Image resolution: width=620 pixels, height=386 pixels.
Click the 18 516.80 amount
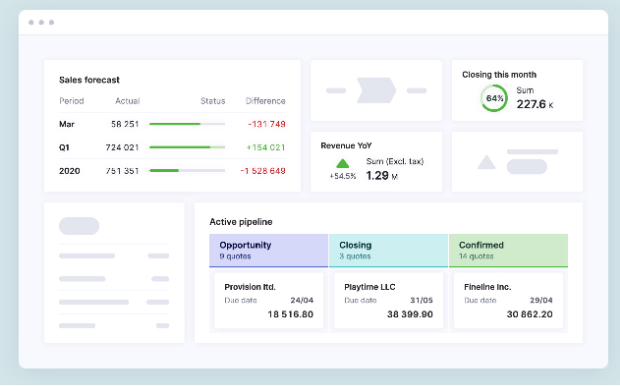[x=291, y=314]
